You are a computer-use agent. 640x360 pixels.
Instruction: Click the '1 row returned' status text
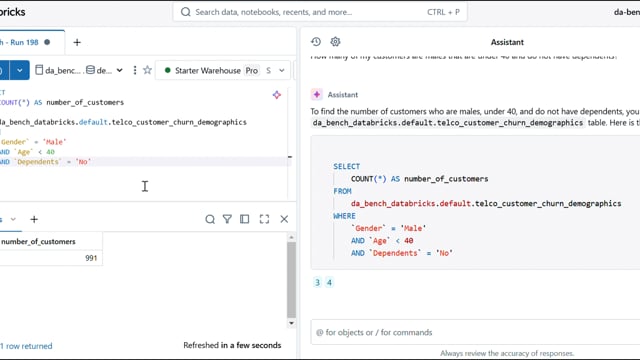[x=26, y=346]
